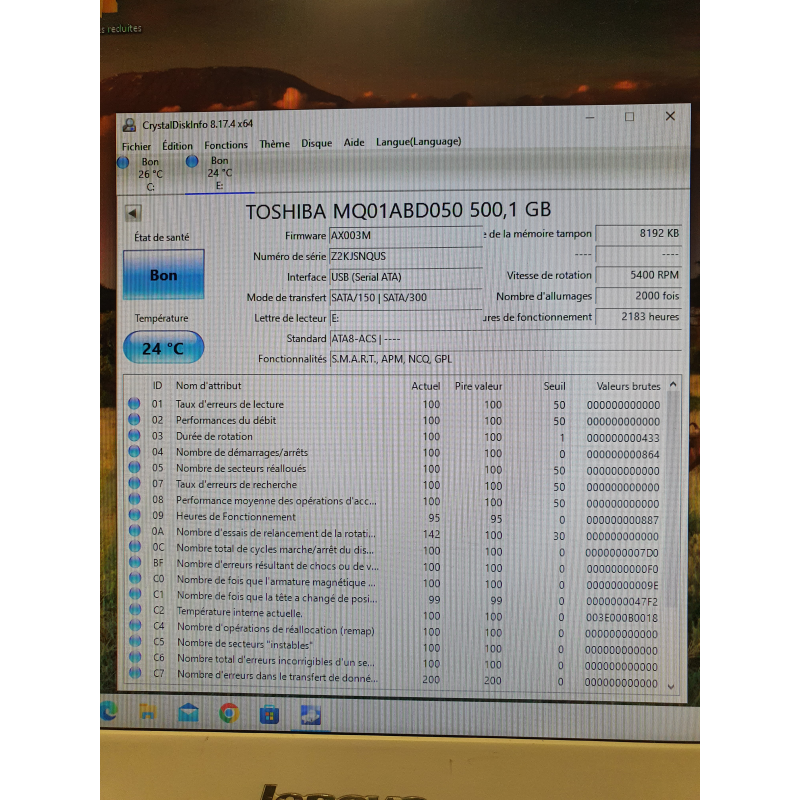The image size is (800, 800).
Task: Click the Google Chrome taskbar icon
Action: (230, 714)
